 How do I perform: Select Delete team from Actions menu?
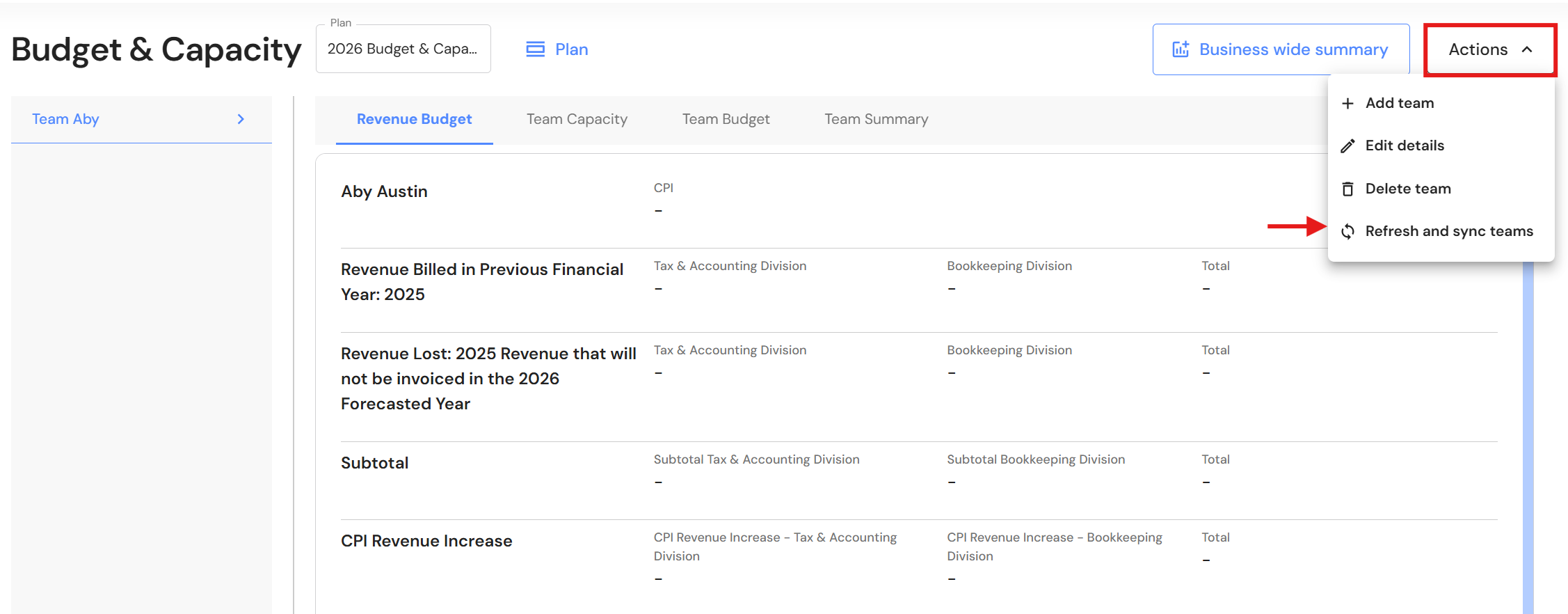(1407, 189)
